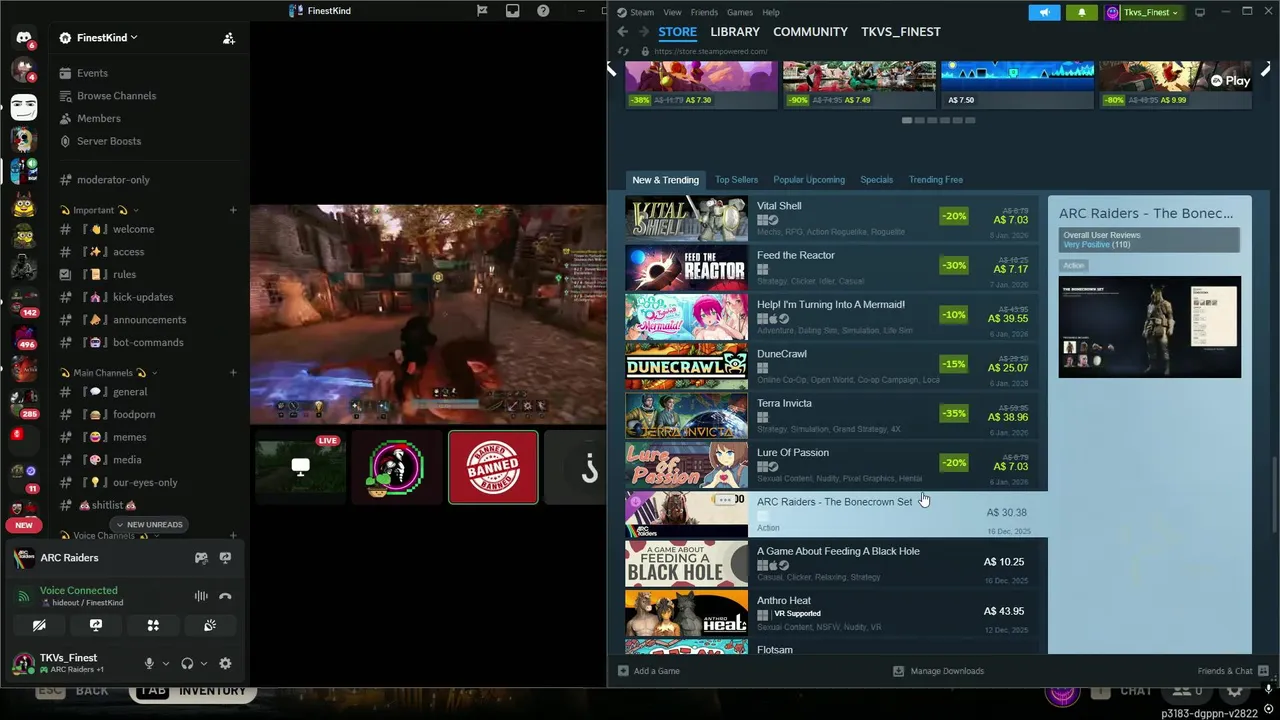Switch to Steam LIBRARY section

[x=735, y=32]
